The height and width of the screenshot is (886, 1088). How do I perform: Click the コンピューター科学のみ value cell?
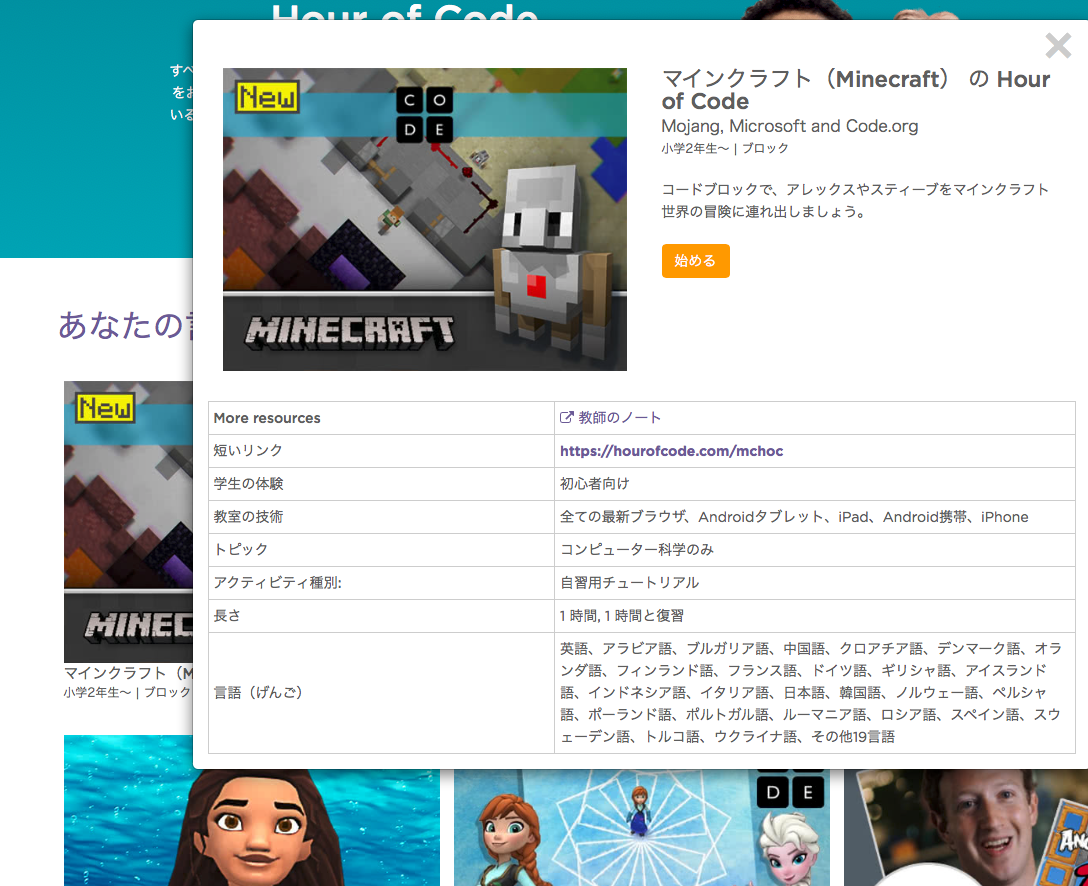point(815,550)
